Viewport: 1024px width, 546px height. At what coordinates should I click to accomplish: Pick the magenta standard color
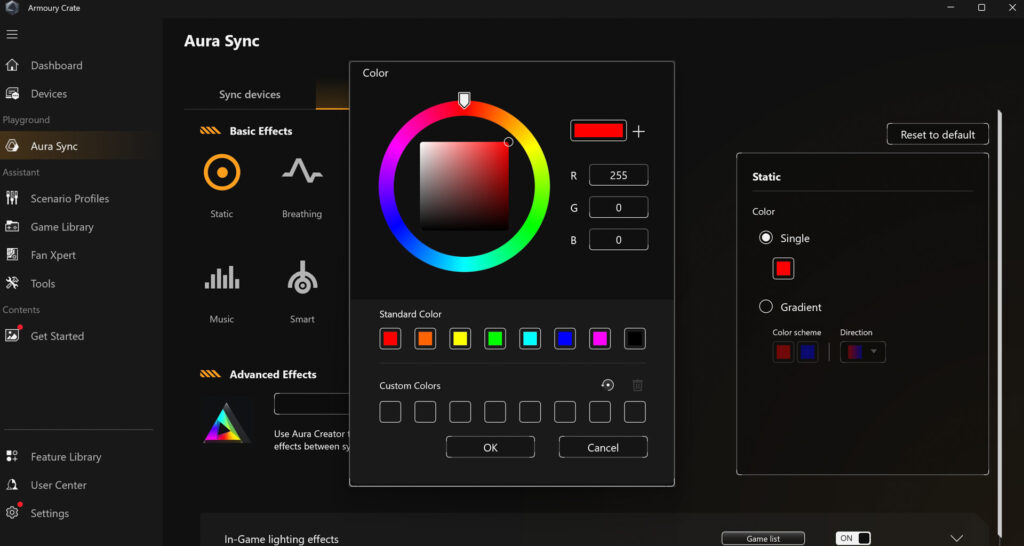tap(600, 339)
